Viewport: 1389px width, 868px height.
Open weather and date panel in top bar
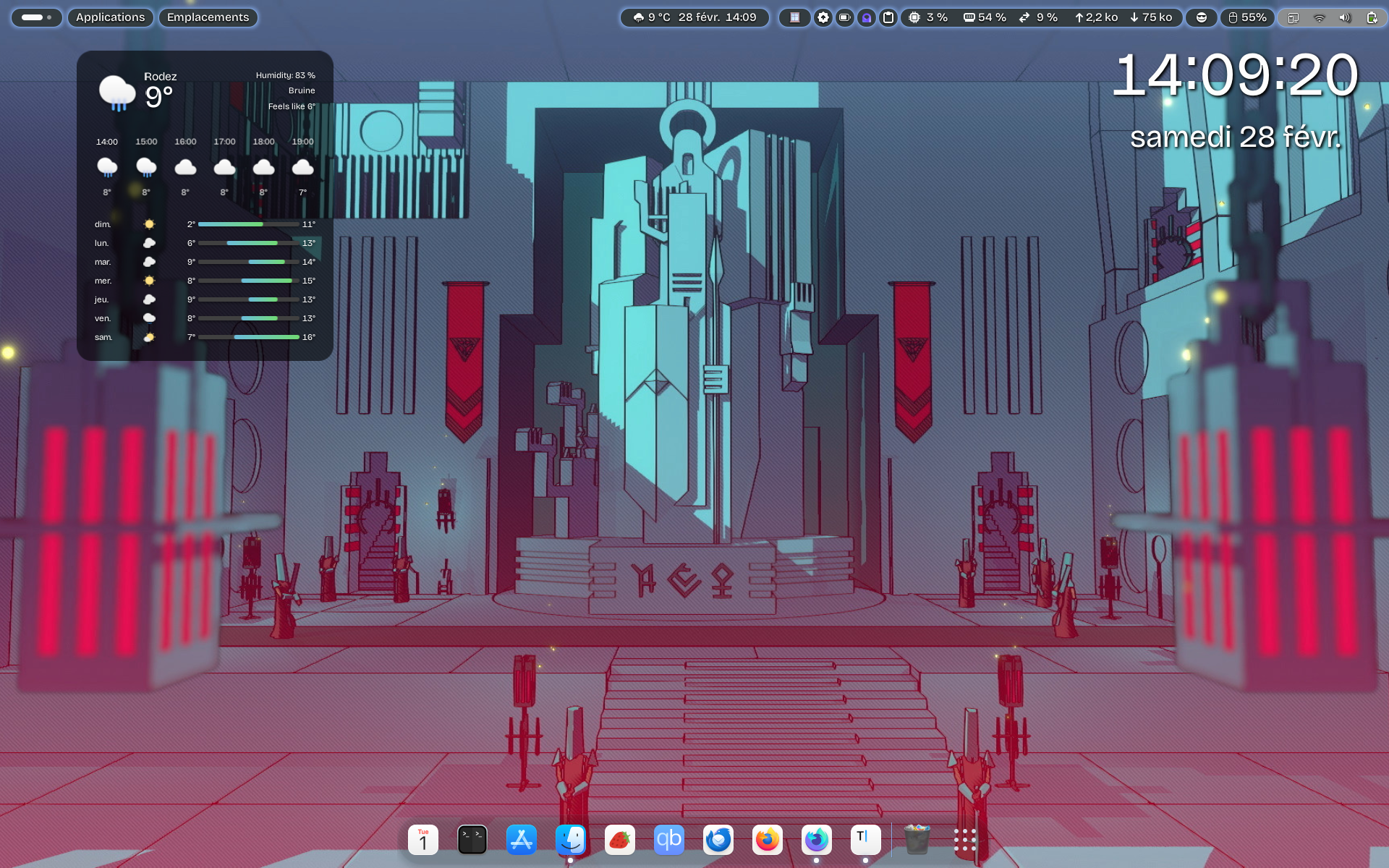(694, 17)
